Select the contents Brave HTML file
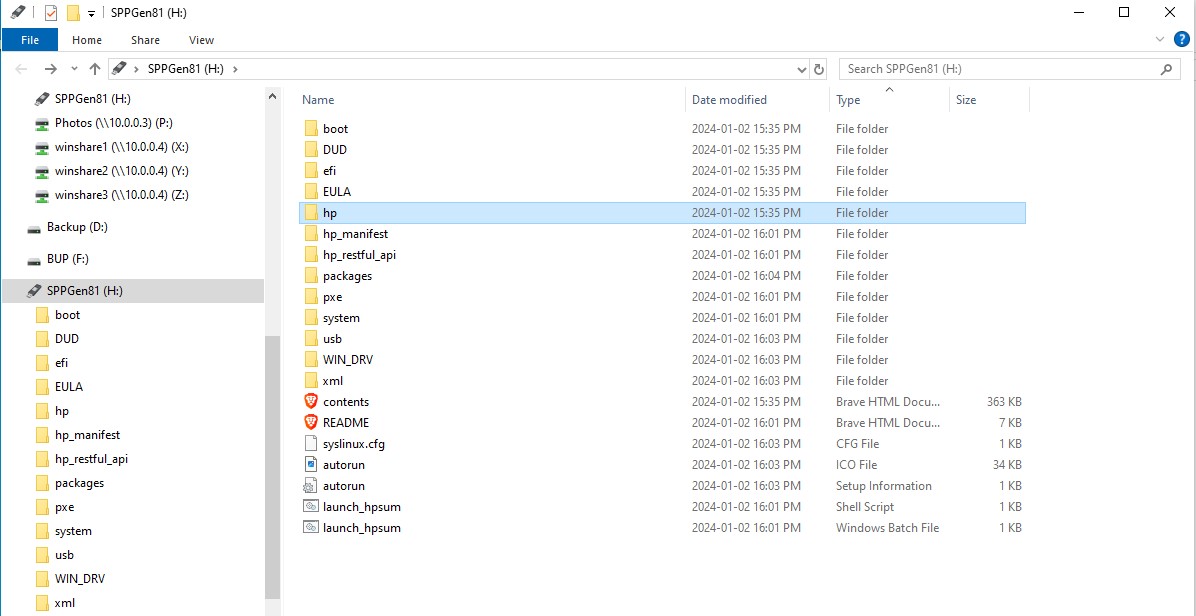Screen dimensions: 1196x616 point(662,402)
